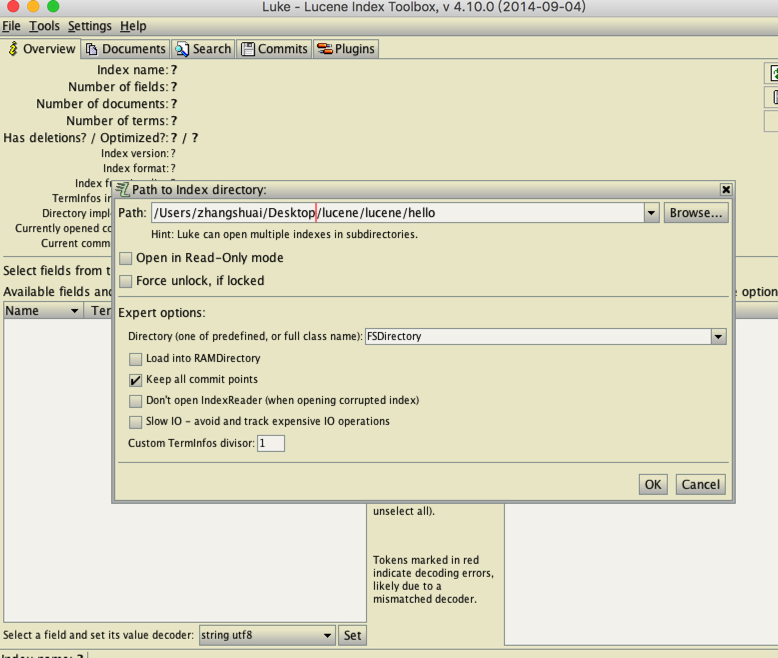Click the Name column header
Screen dimensions: 778x658
pyautogui.click(x=43, y=311)
